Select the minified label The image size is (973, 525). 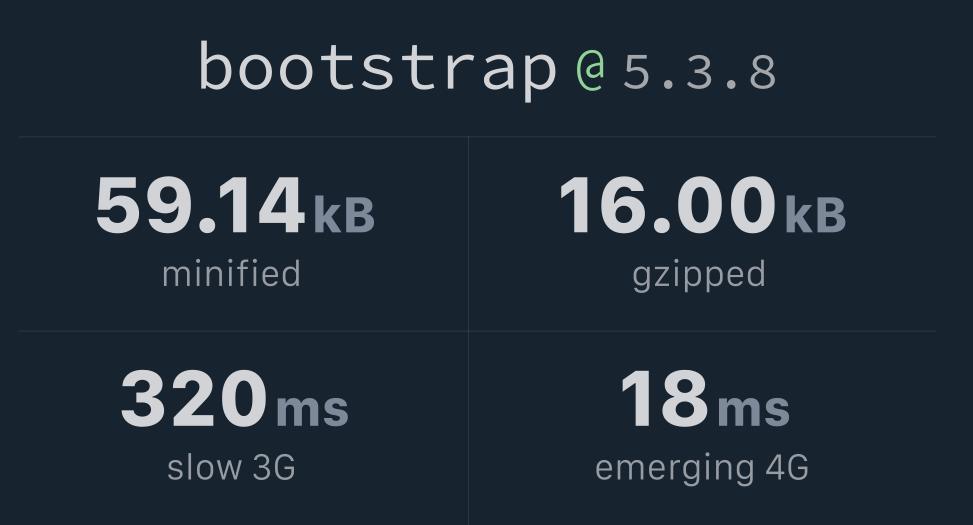[231, 274]
